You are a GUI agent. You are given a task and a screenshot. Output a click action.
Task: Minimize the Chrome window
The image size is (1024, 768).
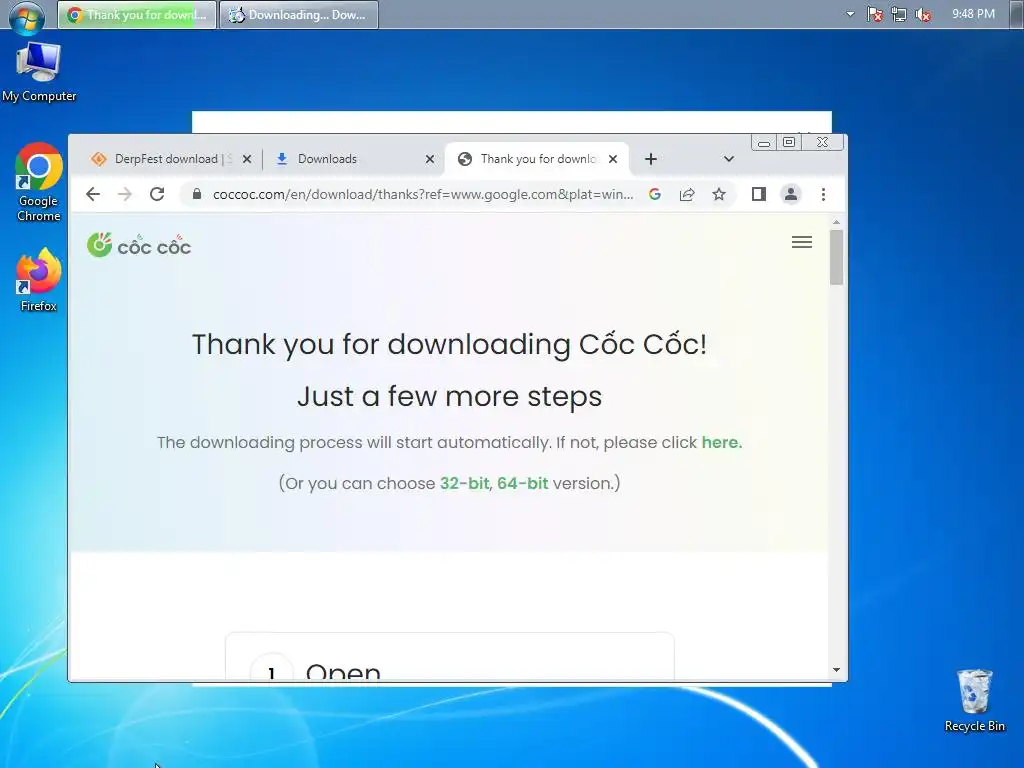(763, 142)
